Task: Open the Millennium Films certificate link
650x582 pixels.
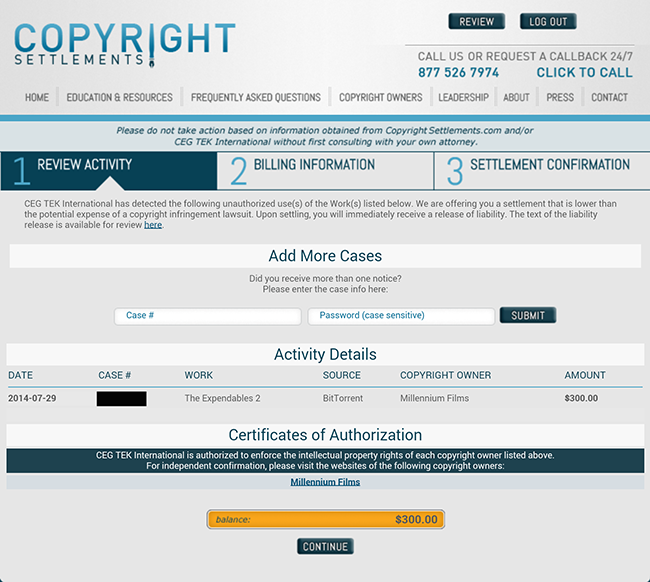Action: coord(325,482)
